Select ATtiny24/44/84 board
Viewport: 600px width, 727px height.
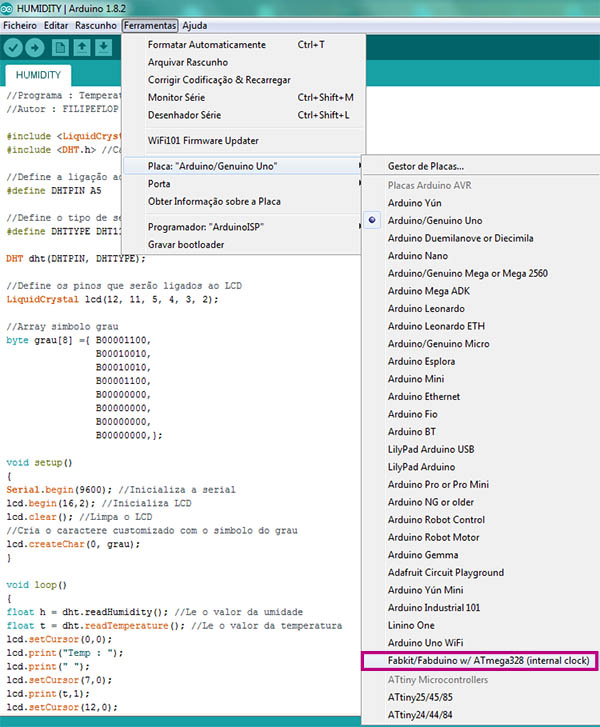(480, 715)
